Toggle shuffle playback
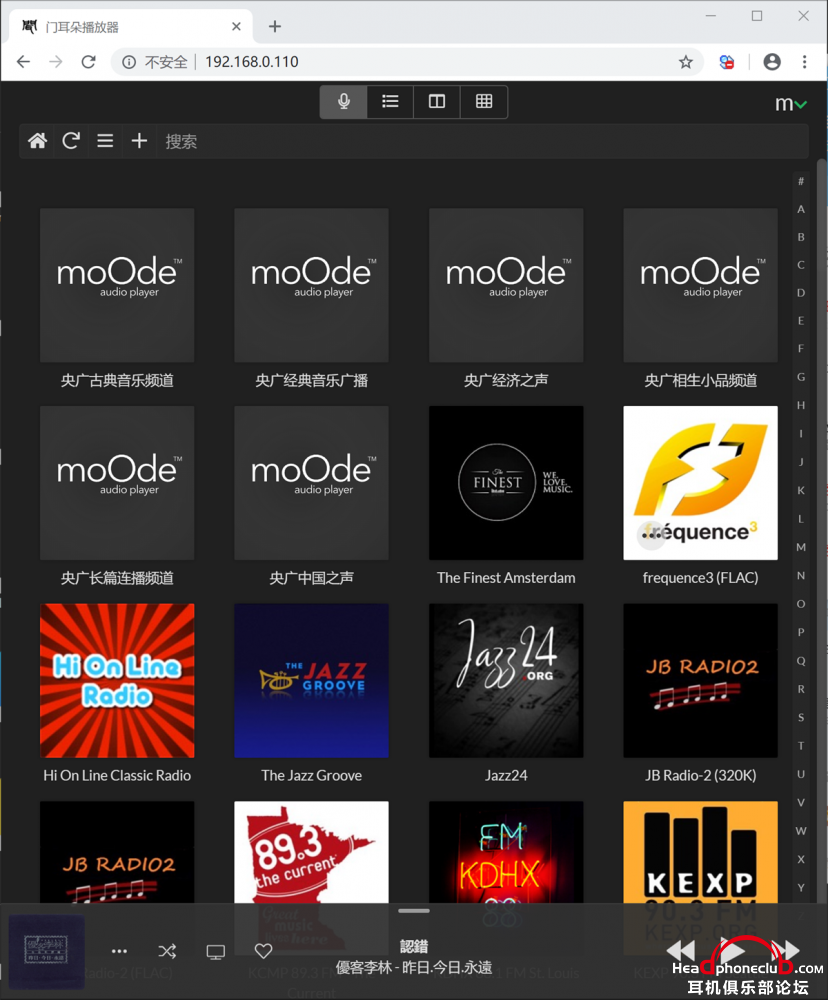The height and width of the screenshot is (1000, 828). (x=167, y=952)
